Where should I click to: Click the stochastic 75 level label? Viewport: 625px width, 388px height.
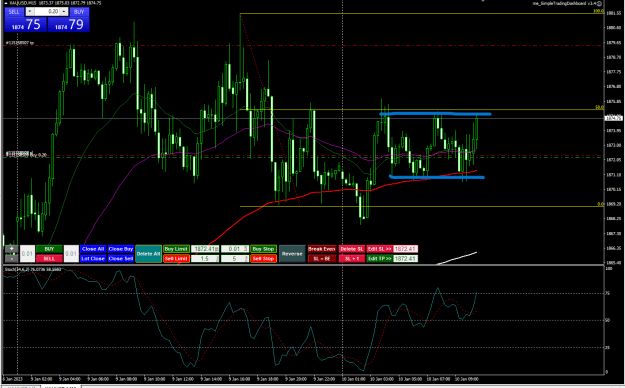(x=607, y=293)
